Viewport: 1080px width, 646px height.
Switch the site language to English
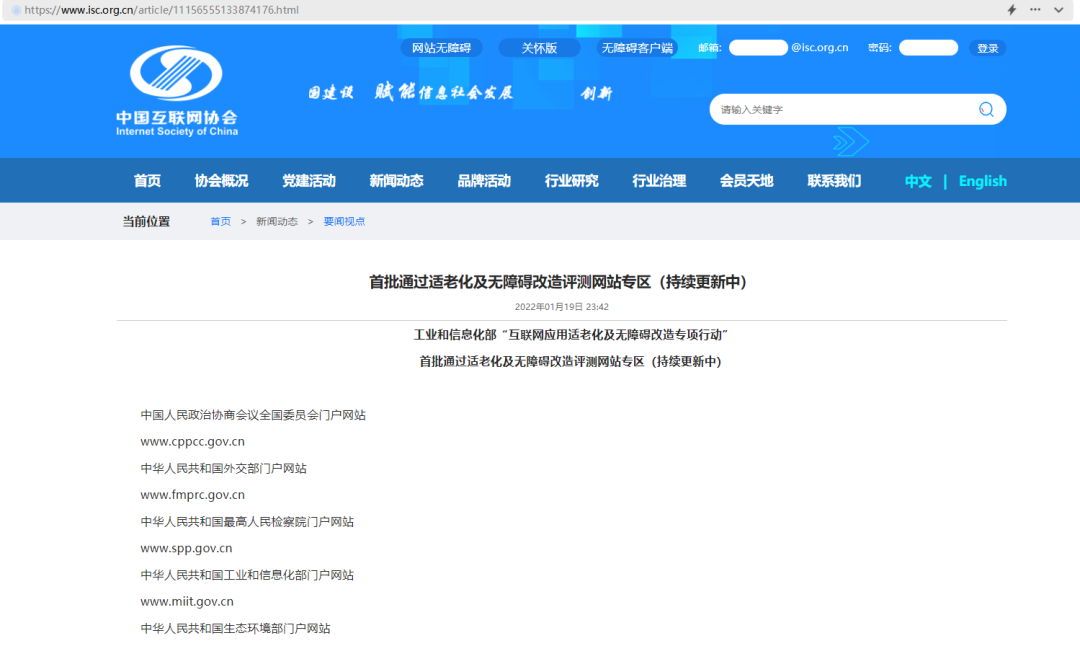tap(982, 180)
